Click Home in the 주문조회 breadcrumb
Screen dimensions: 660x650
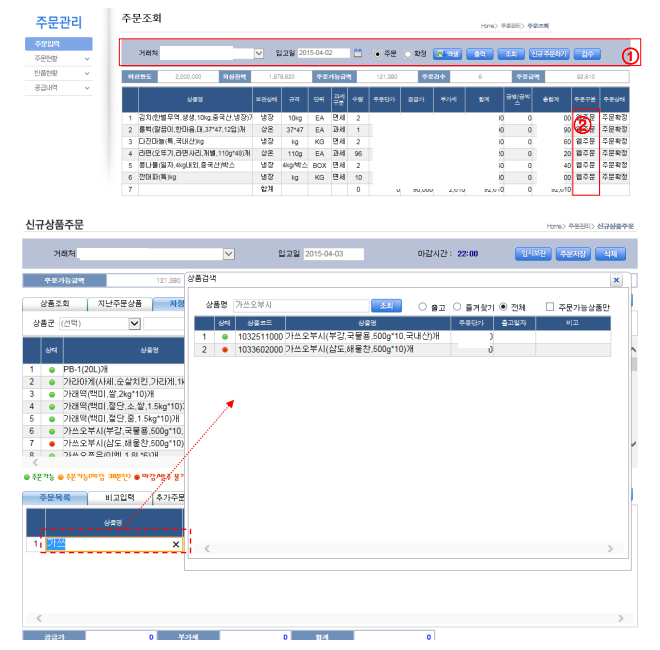(487, 26)
